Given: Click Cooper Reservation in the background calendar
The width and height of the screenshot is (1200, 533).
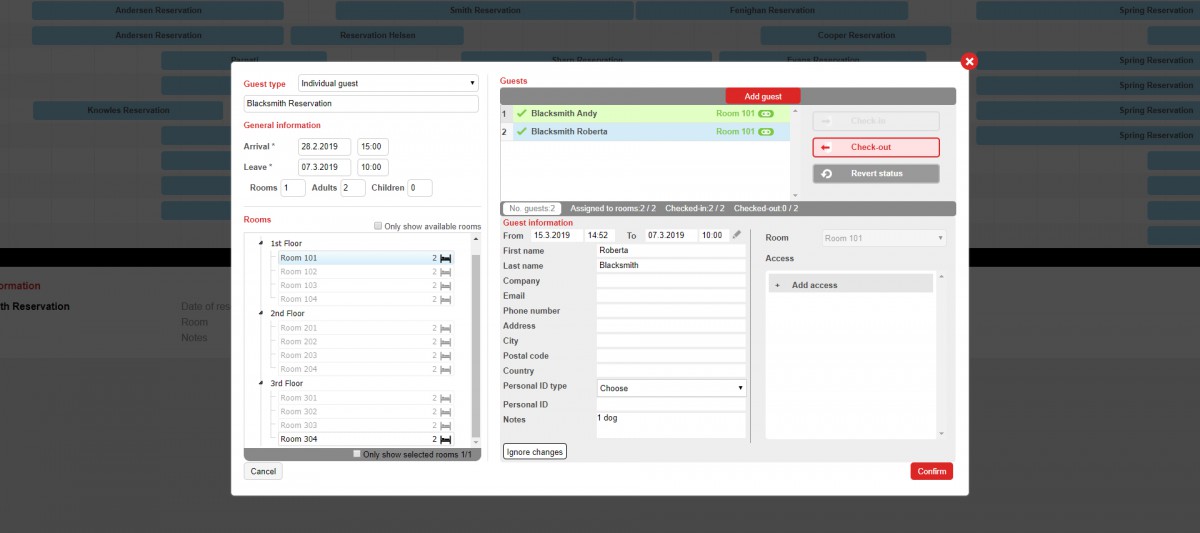Looking at the screenshot, I should 856,35.
